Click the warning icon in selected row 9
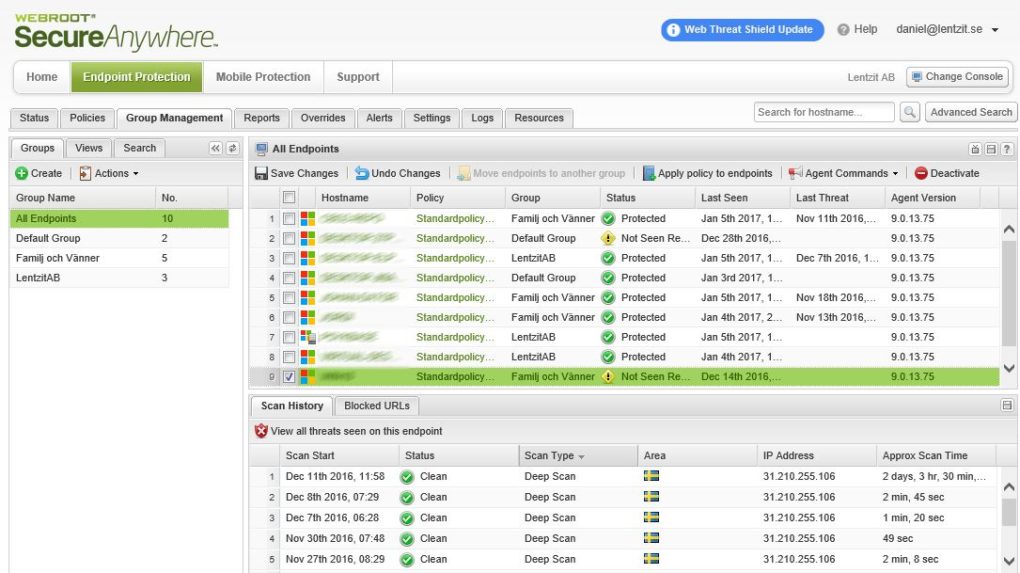Screen dimensions: 1020x573 [608, 377]
